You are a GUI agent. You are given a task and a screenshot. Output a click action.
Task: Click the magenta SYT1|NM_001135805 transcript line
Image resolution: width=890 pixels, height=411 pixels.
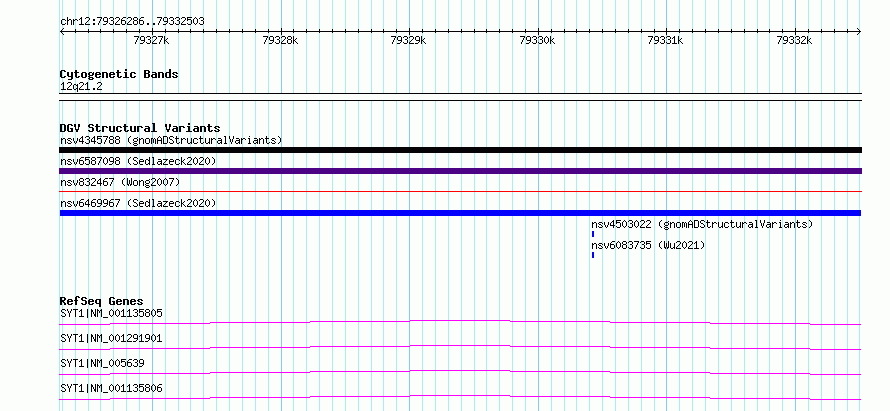click(460, 322)
